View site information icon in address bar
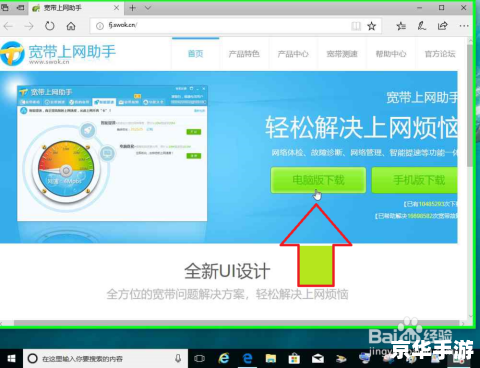 (100, 26)
